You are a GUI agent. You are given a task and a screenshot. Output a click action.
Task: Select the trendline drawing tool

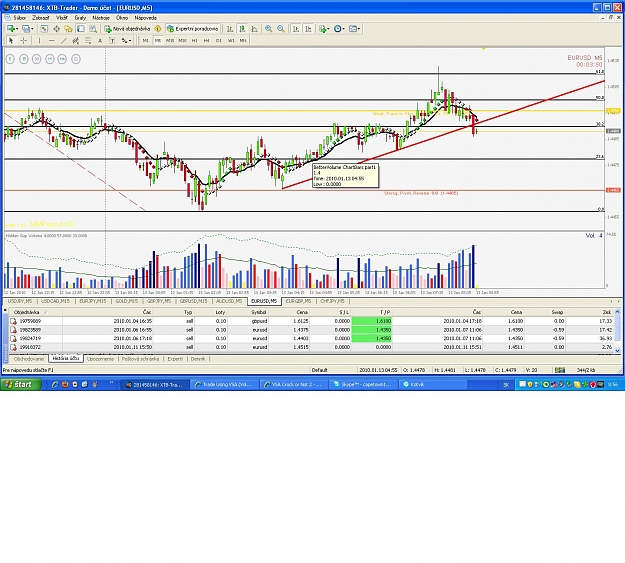(x=64, y=40)
